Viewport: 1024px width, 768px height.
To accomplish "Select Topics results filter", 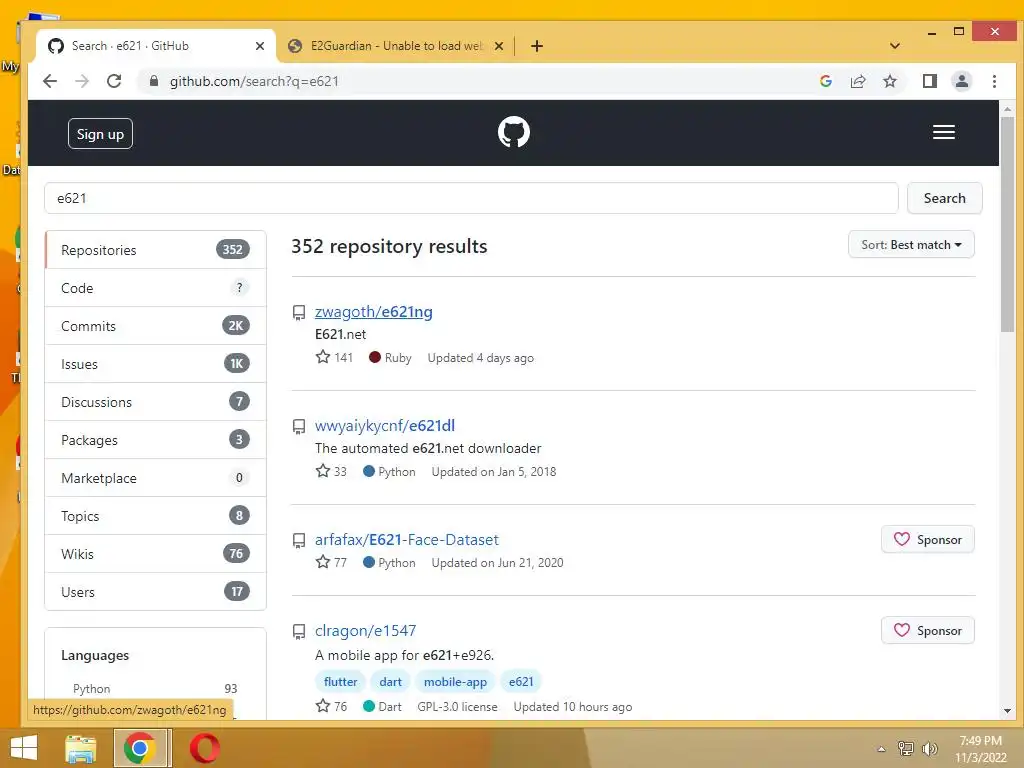I will click(155, 515).
